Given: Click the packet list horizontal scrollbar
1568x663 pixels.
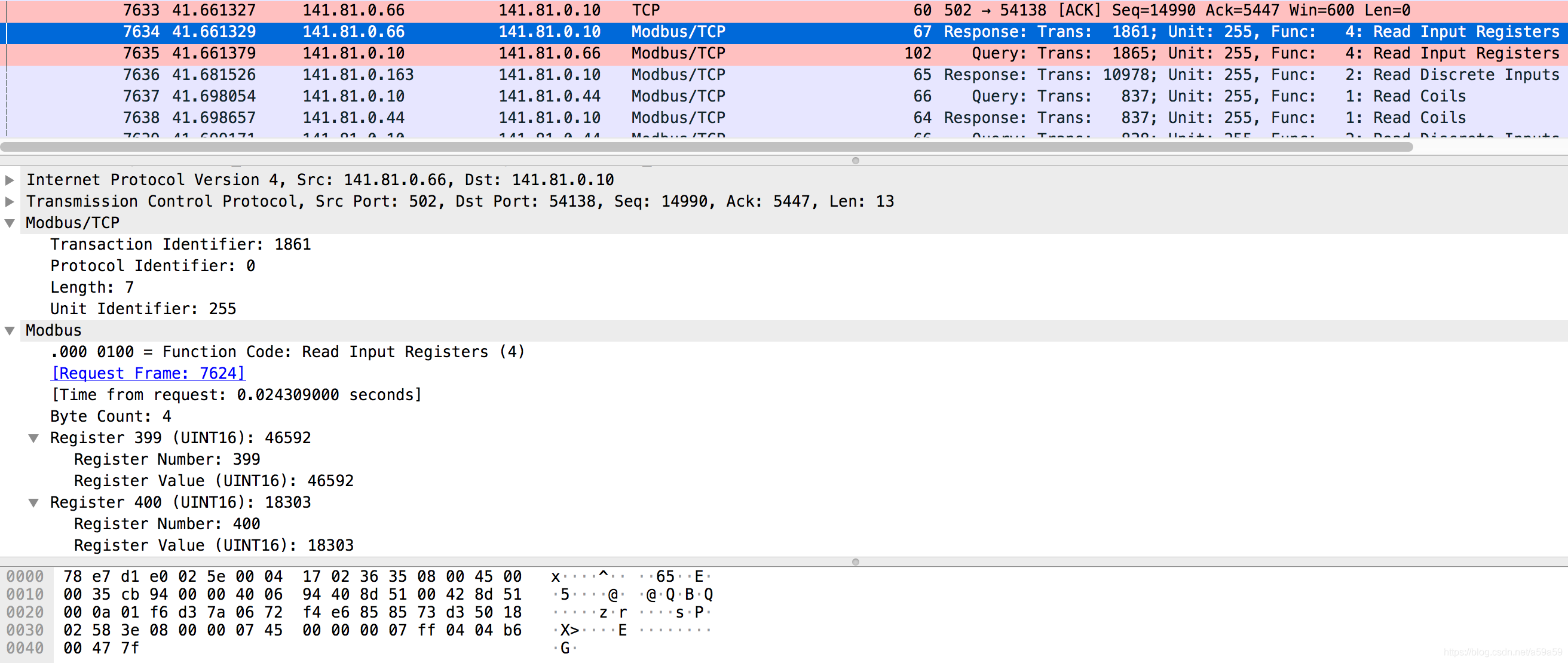Looking at the screenshot, I should (706, 147).
